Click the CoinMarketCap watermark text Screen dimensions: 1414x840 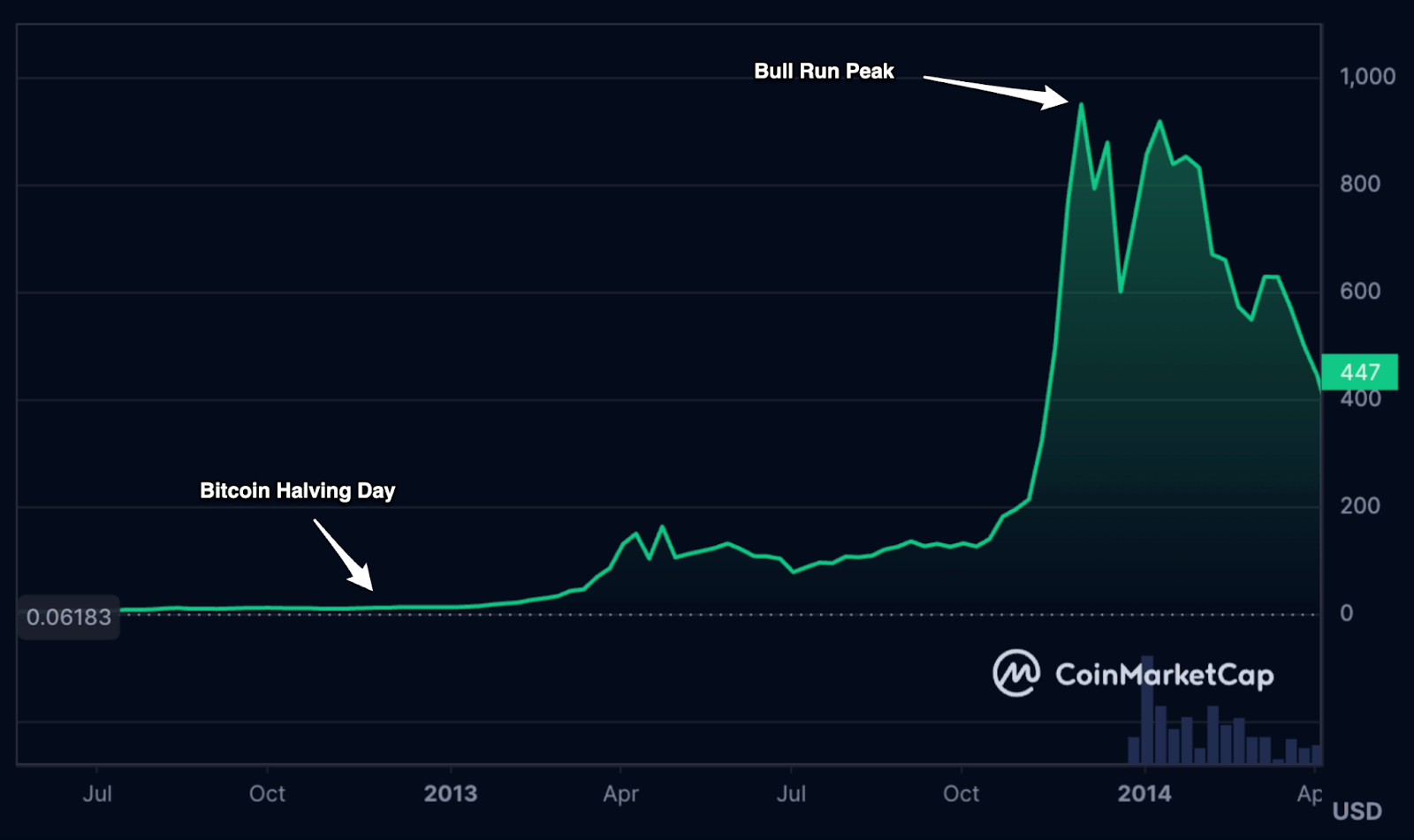click(1164, 675)
